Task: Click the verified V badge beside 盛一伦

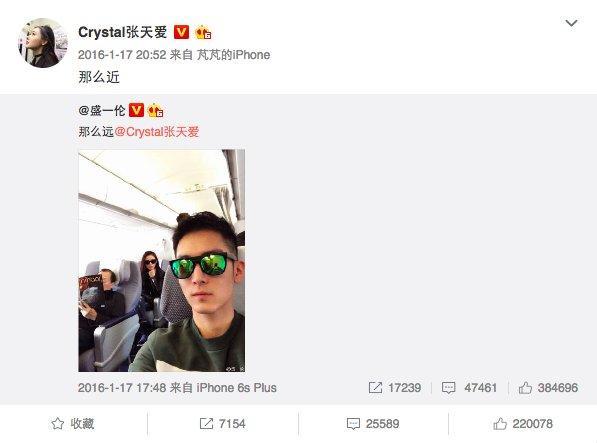Action: click(136, 110)
